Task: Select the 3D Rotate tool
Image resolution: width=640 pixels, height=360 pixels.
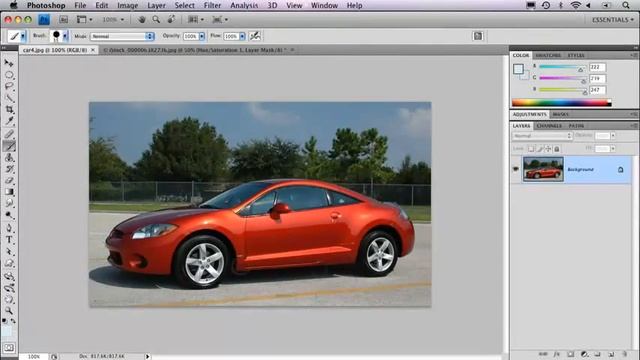Action: (x=9, y=277)
